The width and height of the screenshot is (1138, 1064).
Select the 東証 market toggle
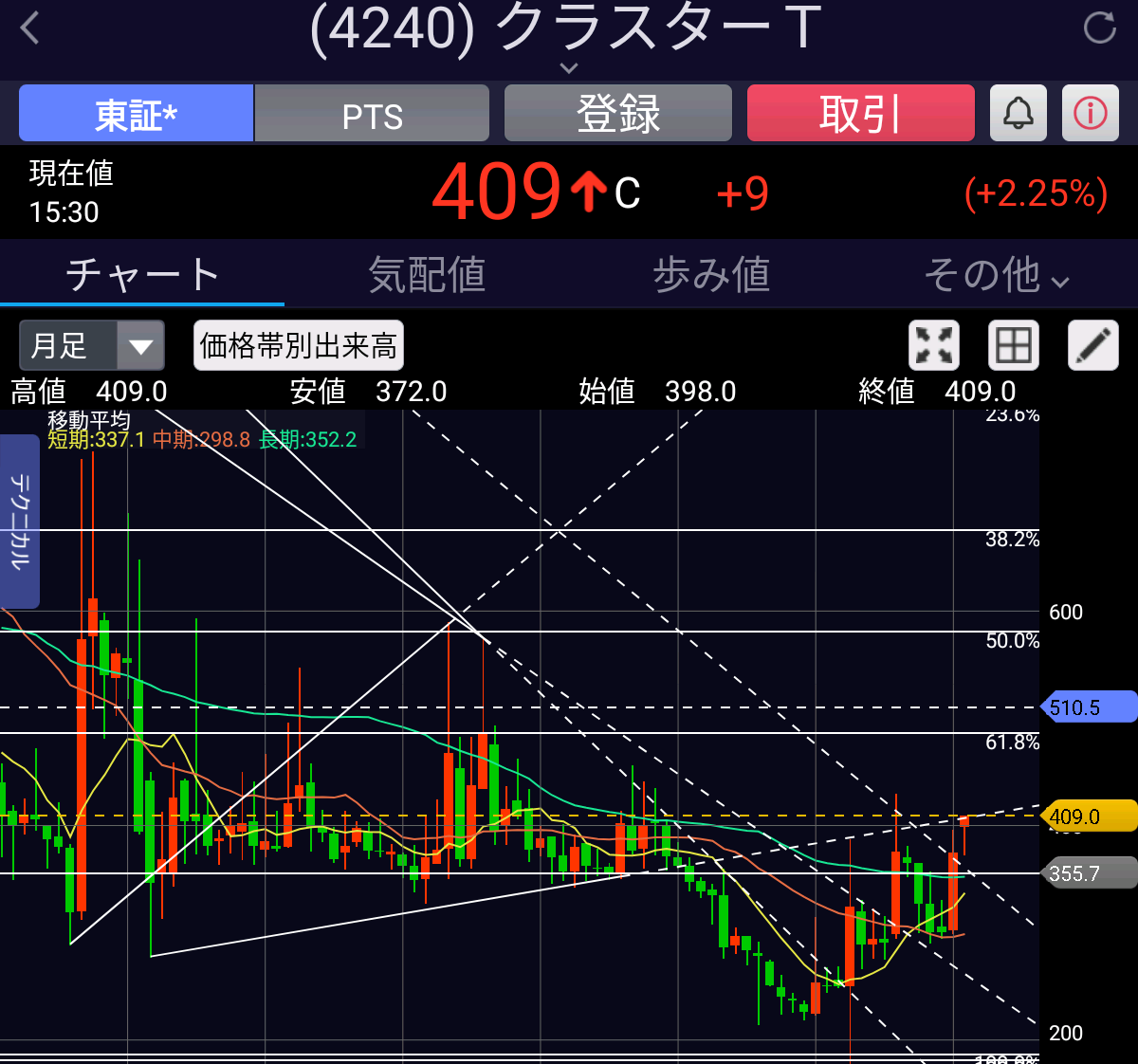136,113
